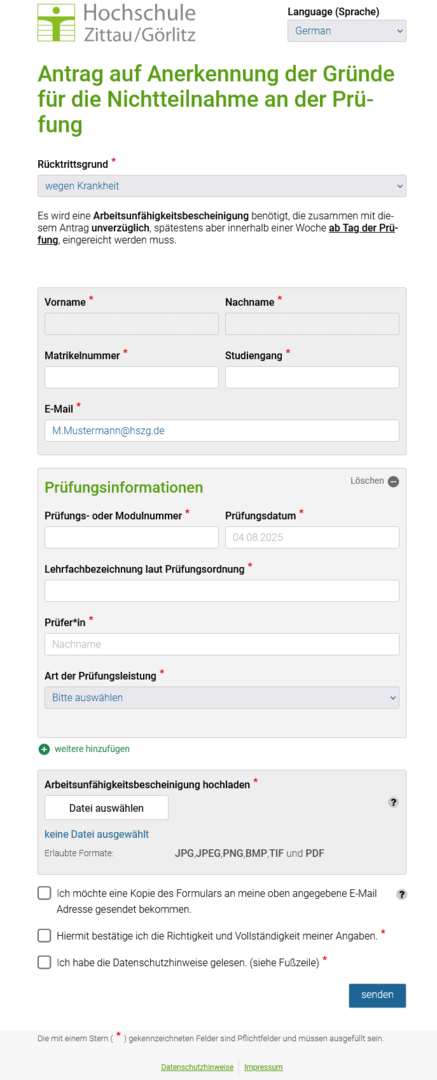
Task: Open the Language (Sprache) dropdown
Action: click(x=347, y=31)
